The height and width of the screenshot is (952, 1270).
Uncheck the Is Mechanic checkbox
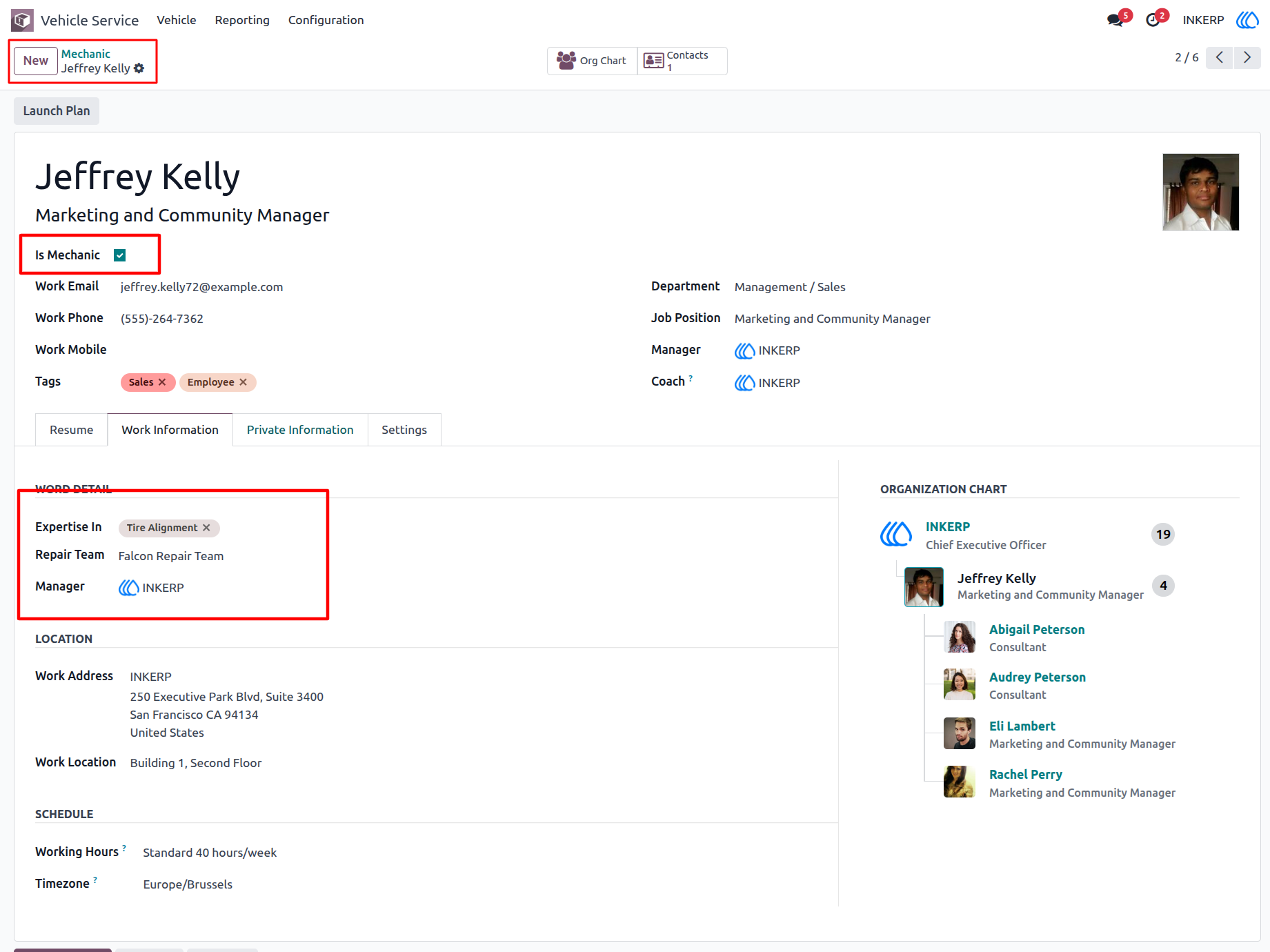(x=120, y=255)
